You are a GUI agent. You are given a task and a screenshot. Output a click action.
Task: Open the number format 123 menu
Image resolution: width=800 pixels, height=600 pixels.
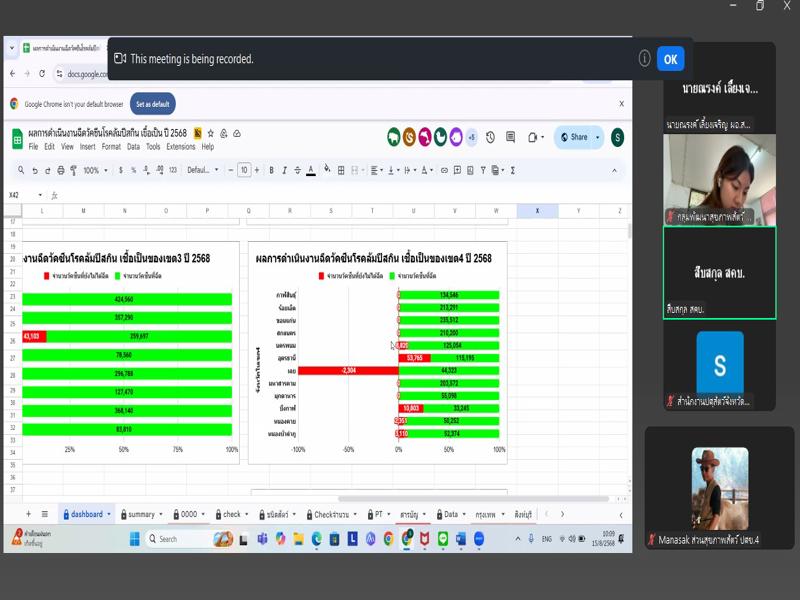(x=173, y=170)
